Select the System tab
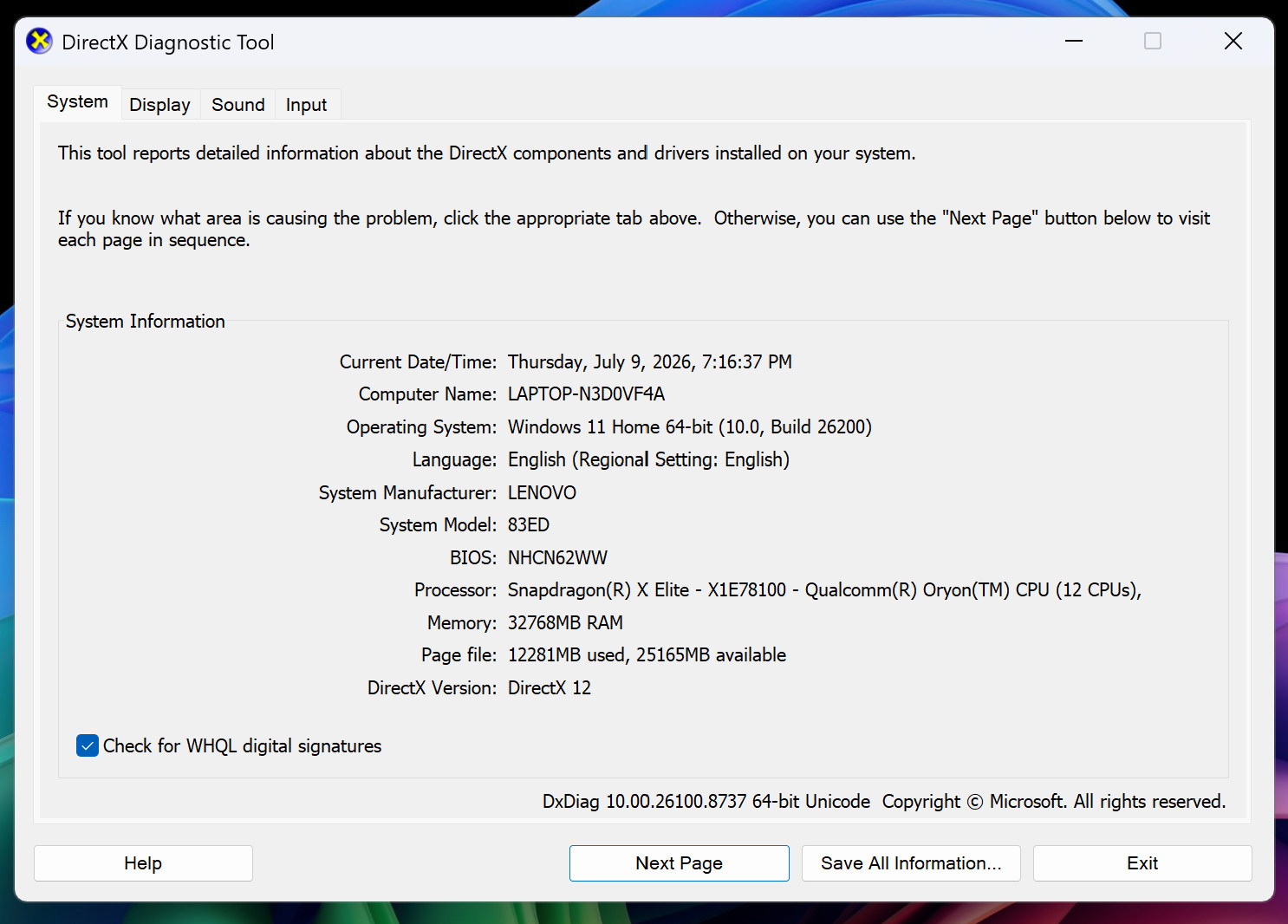Image resolution: width=1288 pixels, height=924 pixels. pos(78,102)
